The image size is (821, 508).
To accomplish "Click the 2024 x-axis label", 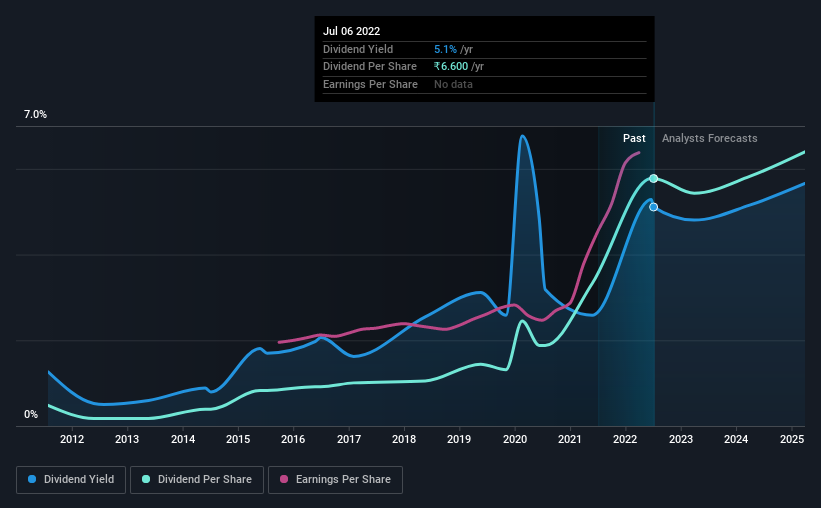I will click(736, 439).
